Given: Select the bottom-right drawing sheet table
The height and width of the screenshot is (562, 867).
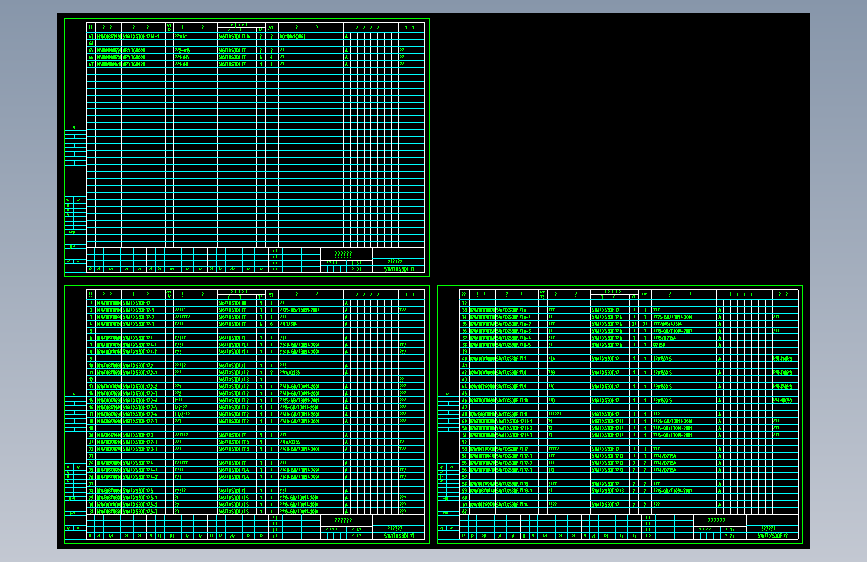Looking at the screenshot, I should coord(620,414).
